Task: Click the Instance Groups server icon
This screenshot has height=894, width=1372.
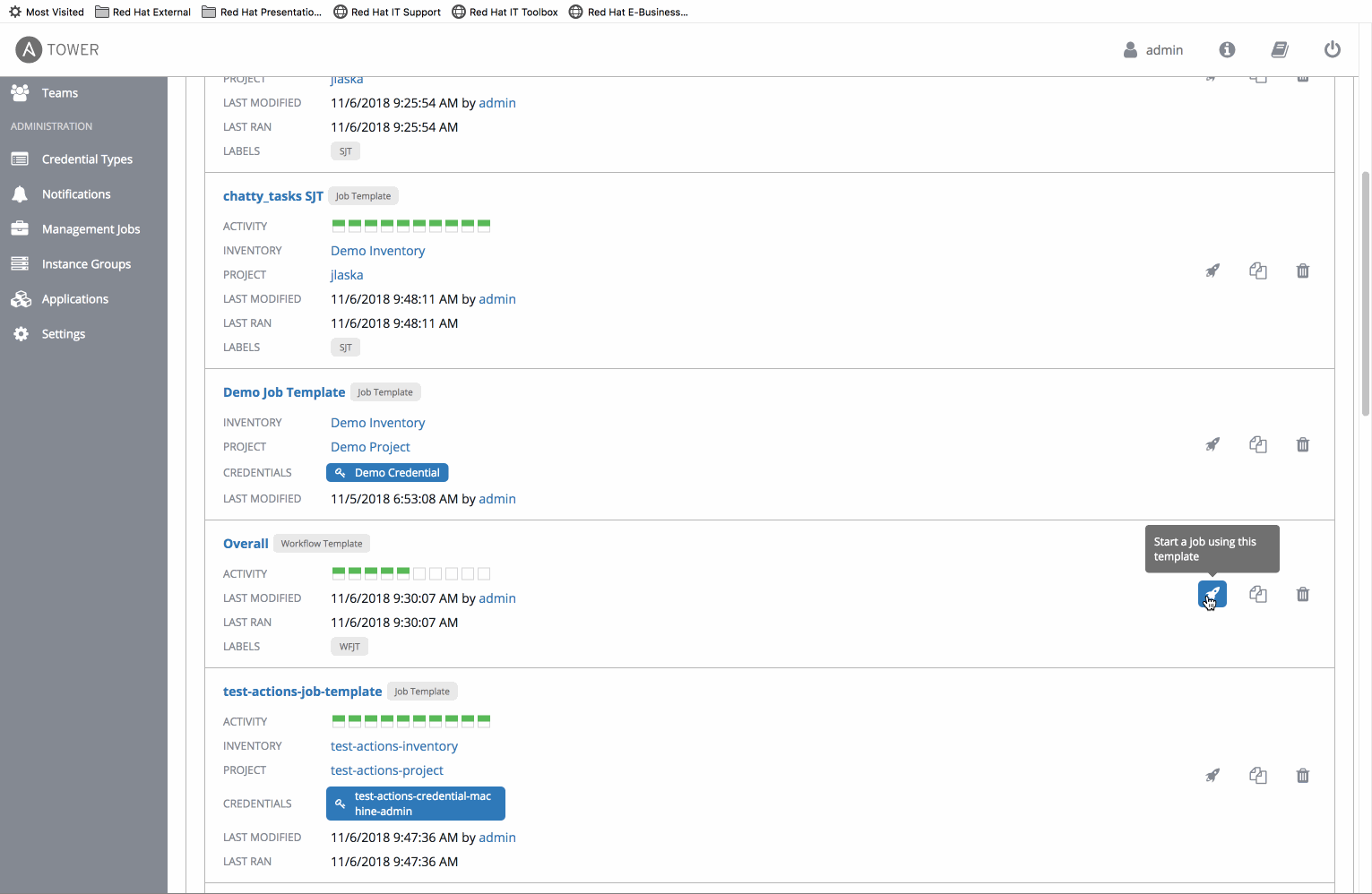Action: click(x=20, y=263)
